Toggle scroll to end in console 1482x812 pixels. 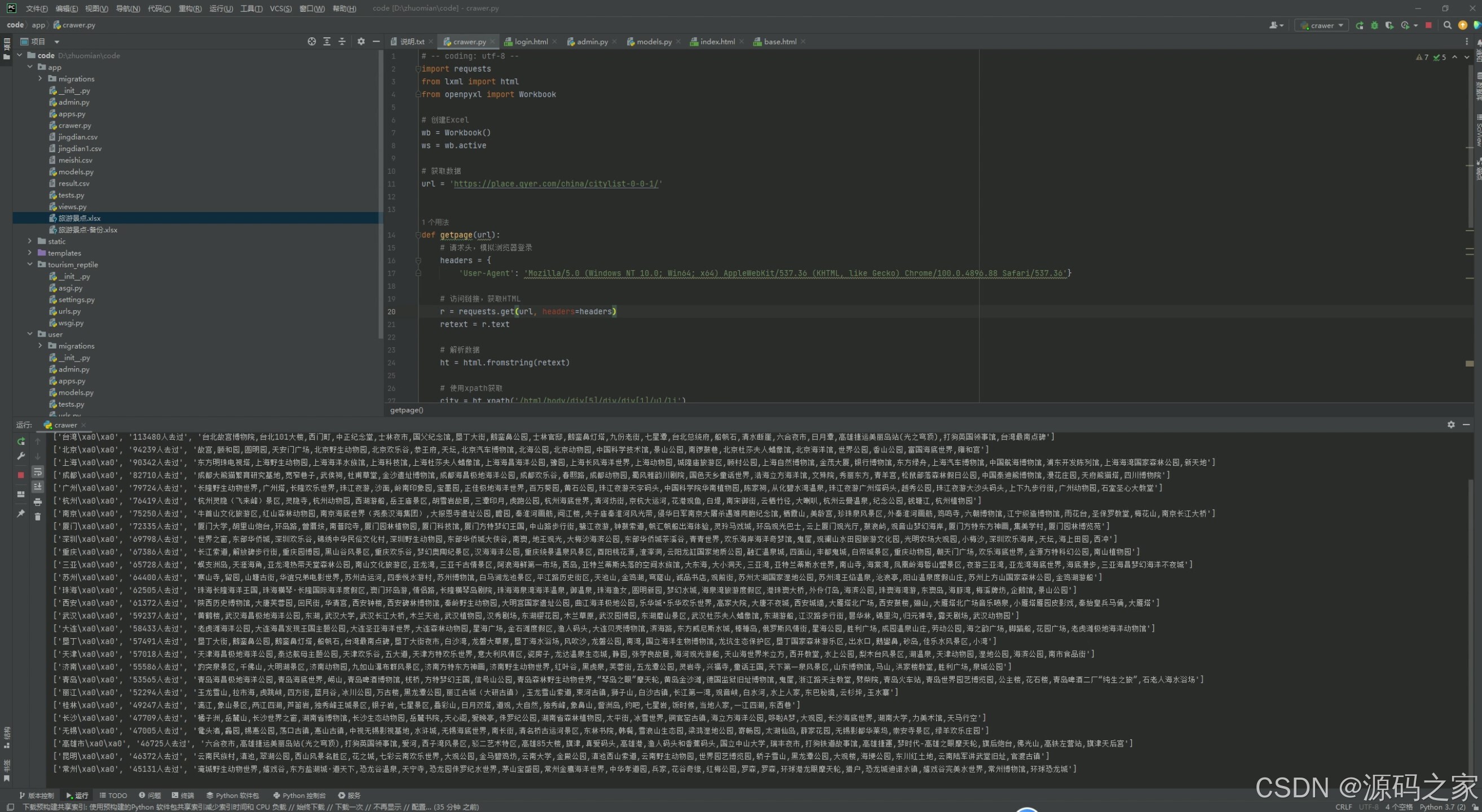click(x=38, y=487)
